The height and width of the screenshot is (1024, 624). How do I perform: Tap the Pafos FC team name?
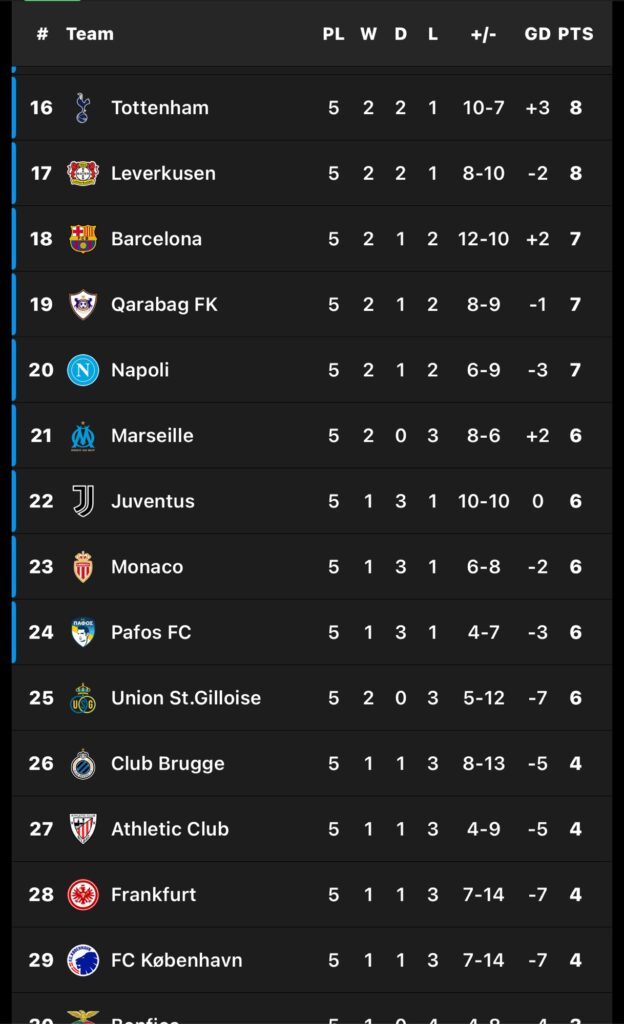tap(150, 632)
